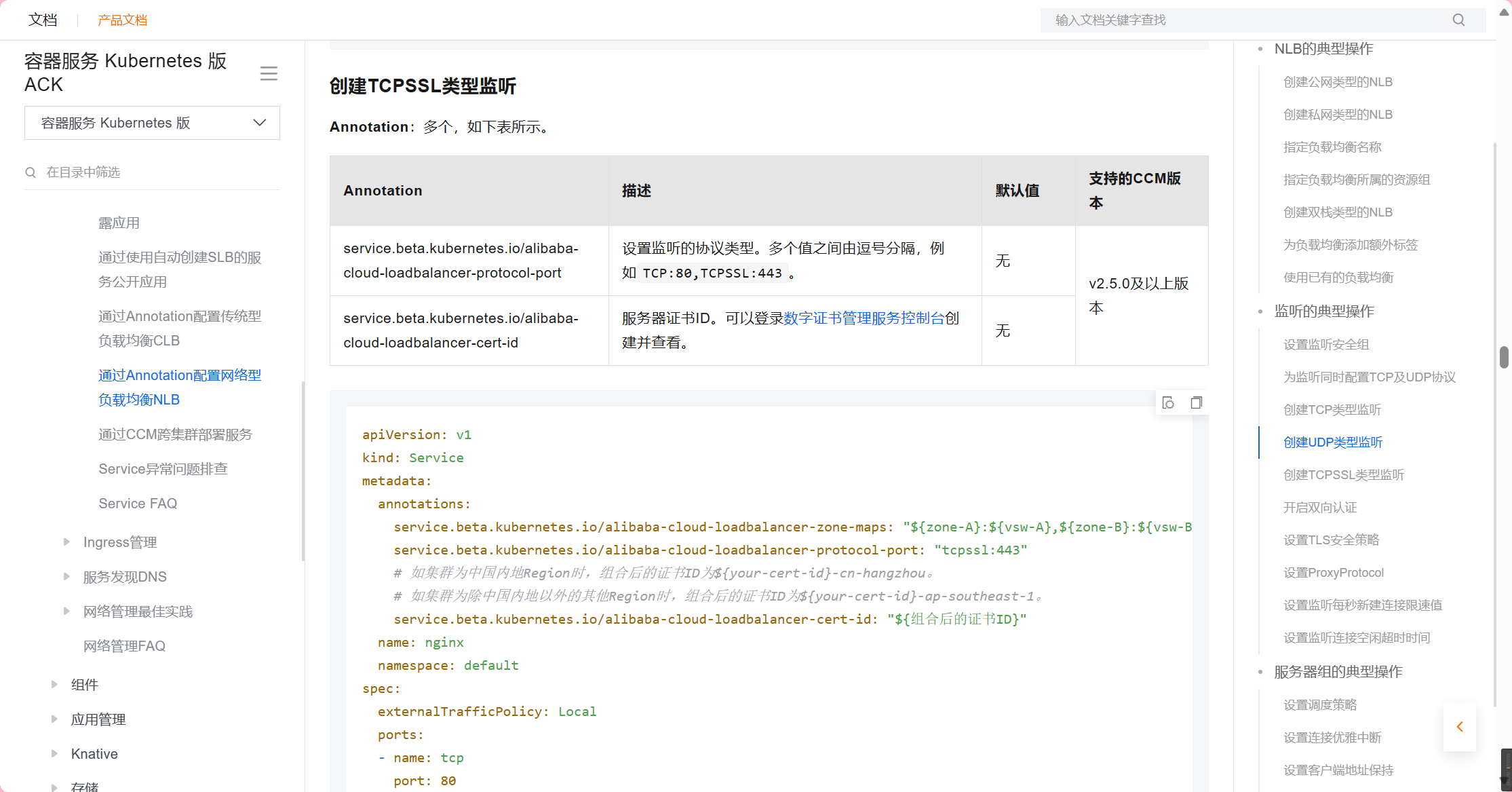
Task: Jump to 创建TCPSSL类型监听 in outline
Action: tap(1344, 475)
